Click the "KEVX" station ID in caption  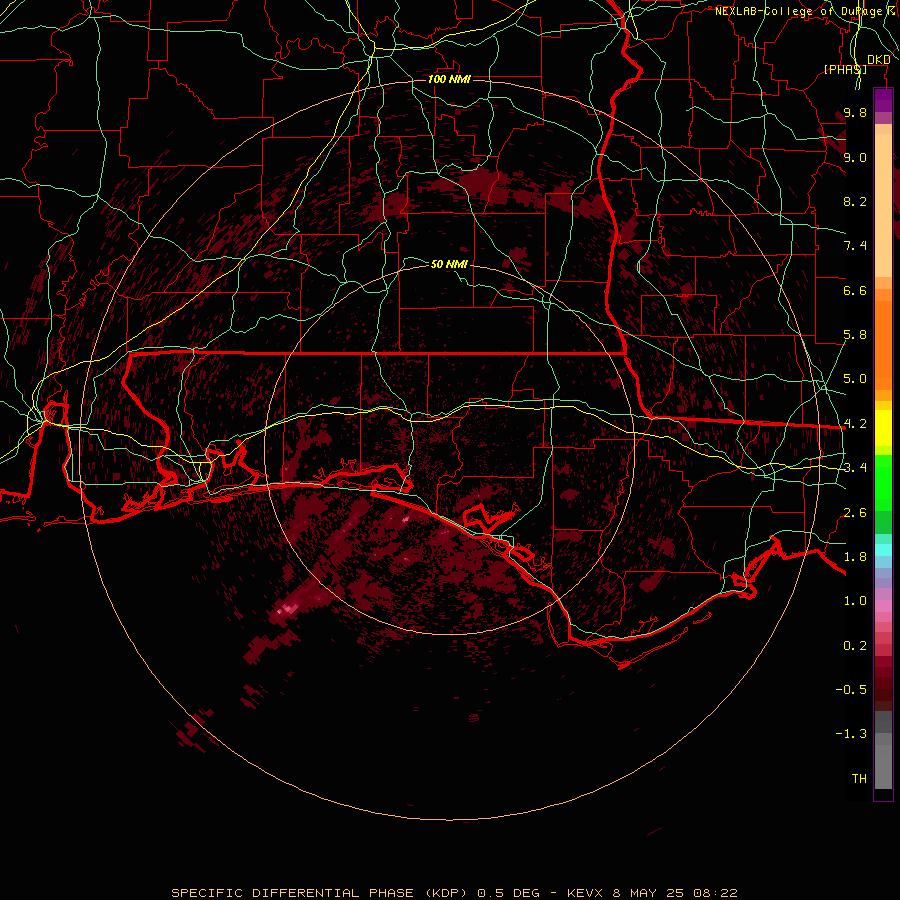click(x=585, y=893)
